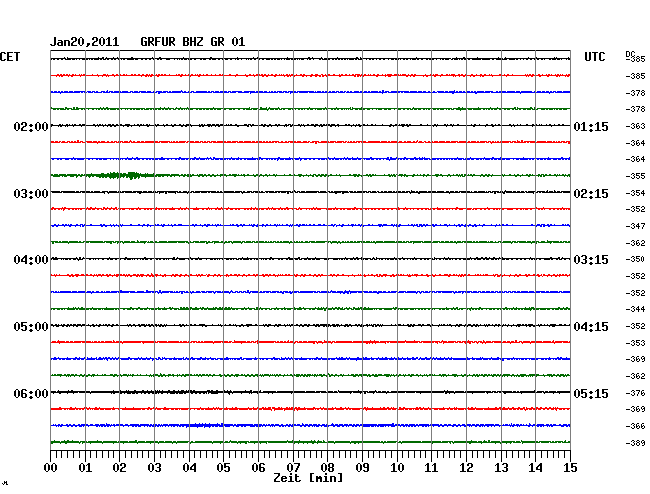
Task: Select minute axis label "06" on bottom axis
Action: 258,467
